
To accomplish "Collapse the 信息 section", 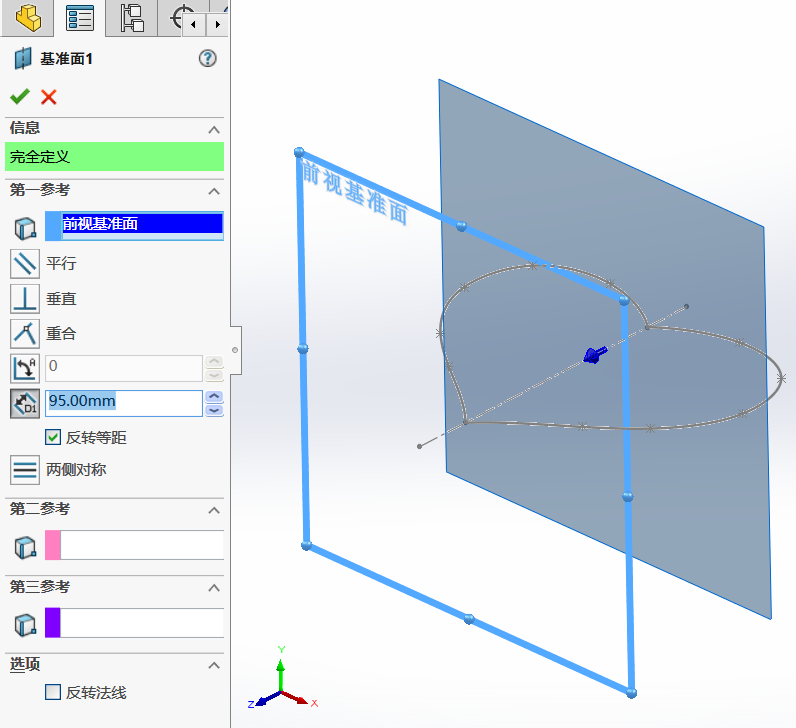I will [214, 129].
